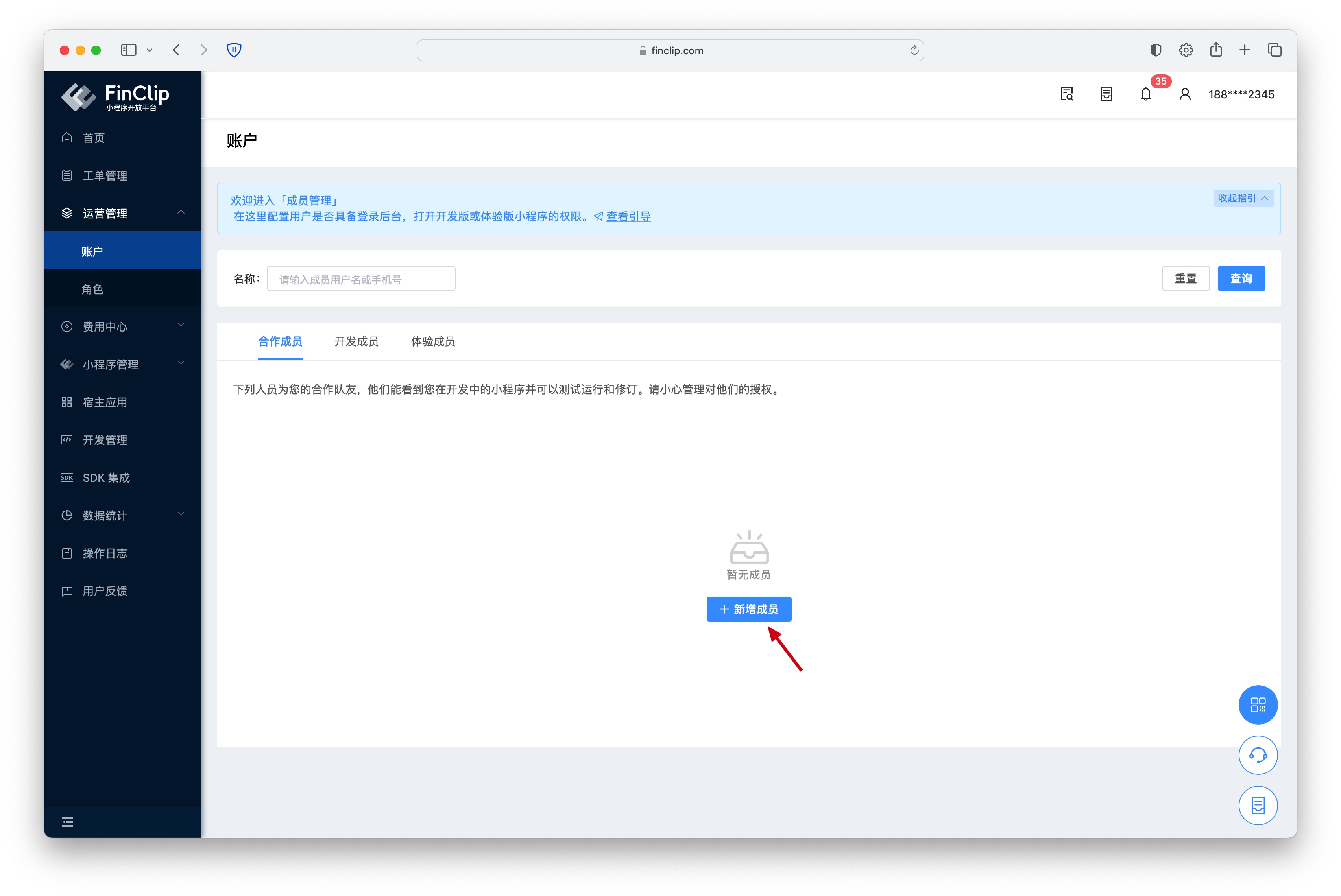The width and height of the screenshot is (1341, 896).
Task: Click the member name search input field
Action: click(x=361, y=279)
